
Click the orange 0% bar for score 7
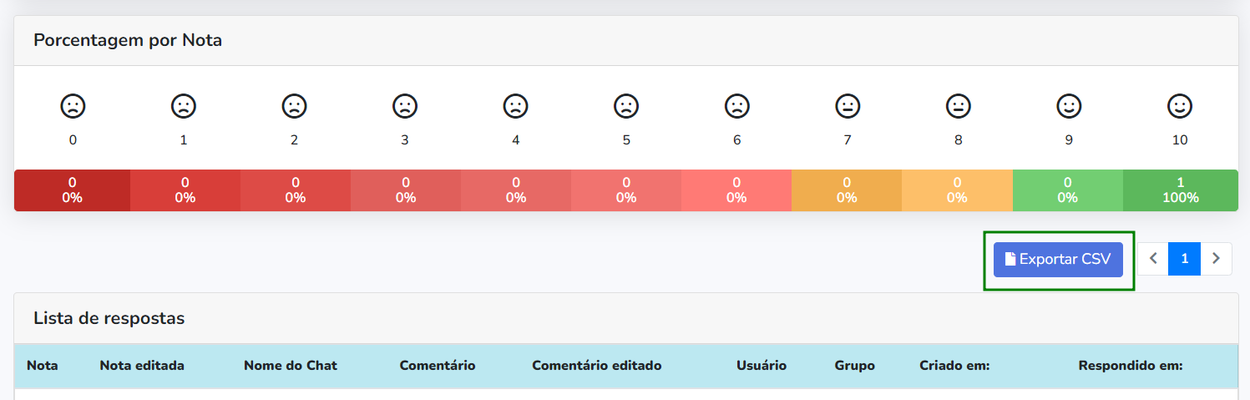(847, 190)
